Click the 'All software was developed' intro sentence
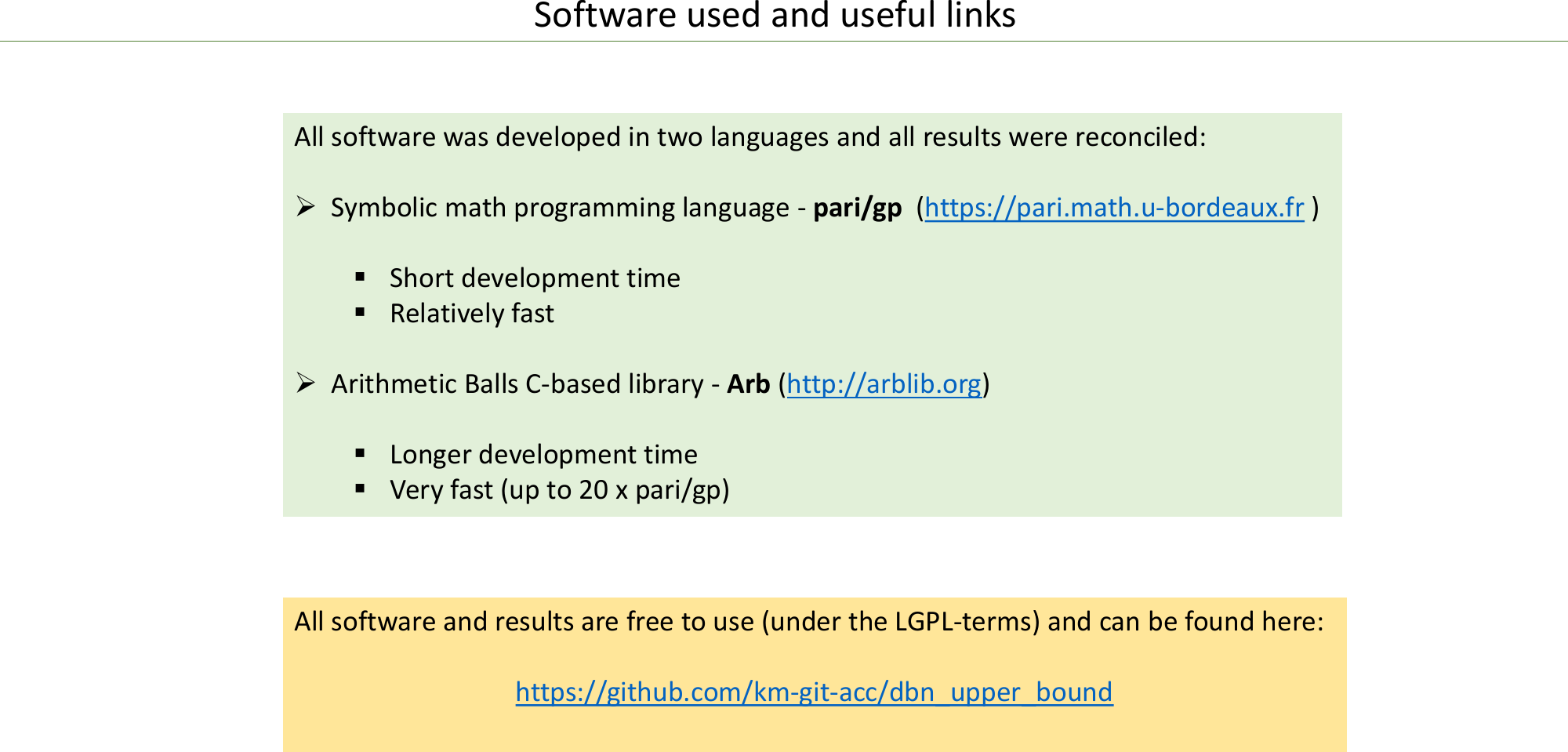Viewport: 1568px width, 752px height. click(x=750, y=137)
